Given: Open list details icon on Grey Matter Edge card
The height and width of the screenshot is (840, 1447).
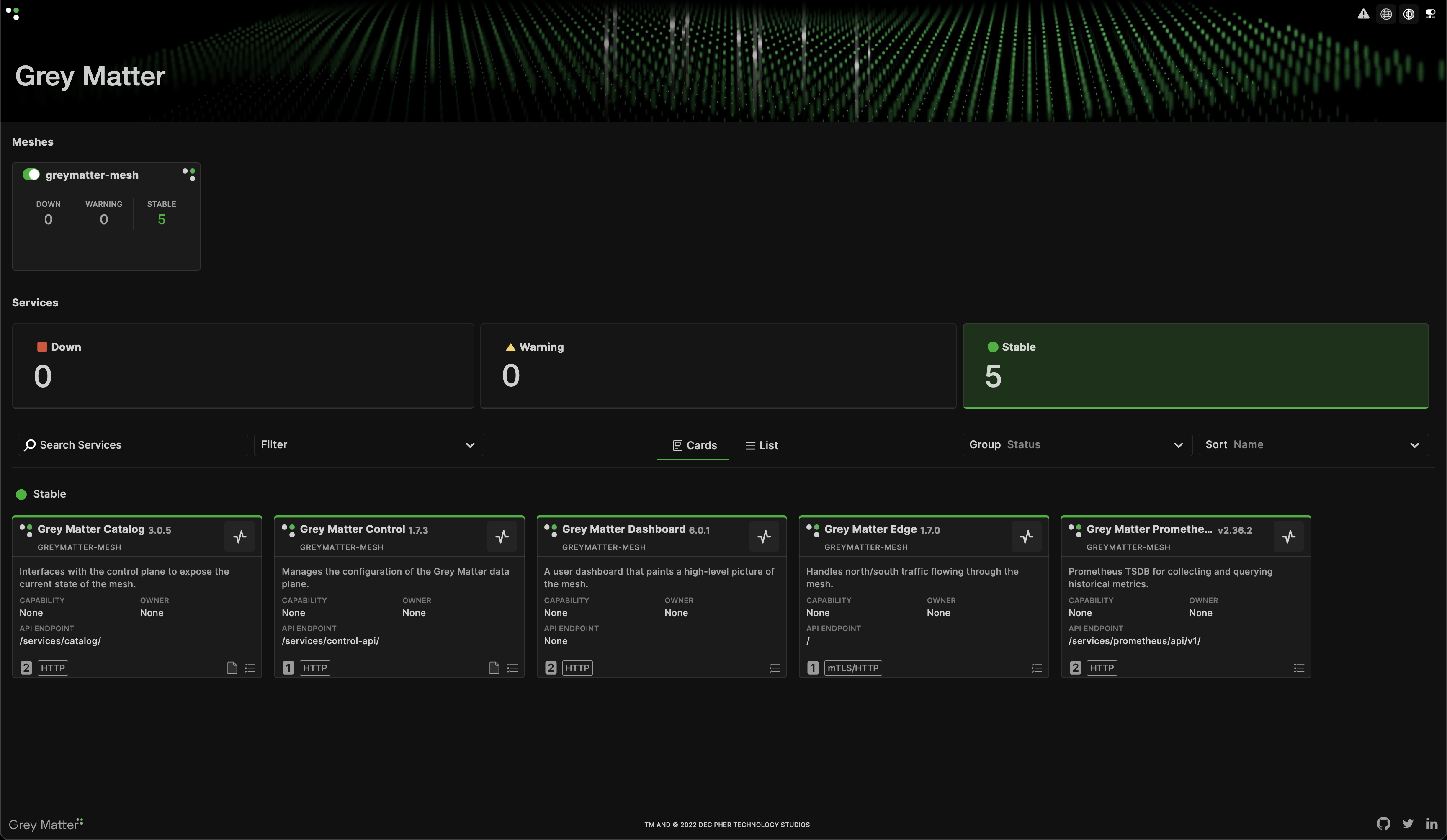Looking at the screenshot, I should (1036, 668).
